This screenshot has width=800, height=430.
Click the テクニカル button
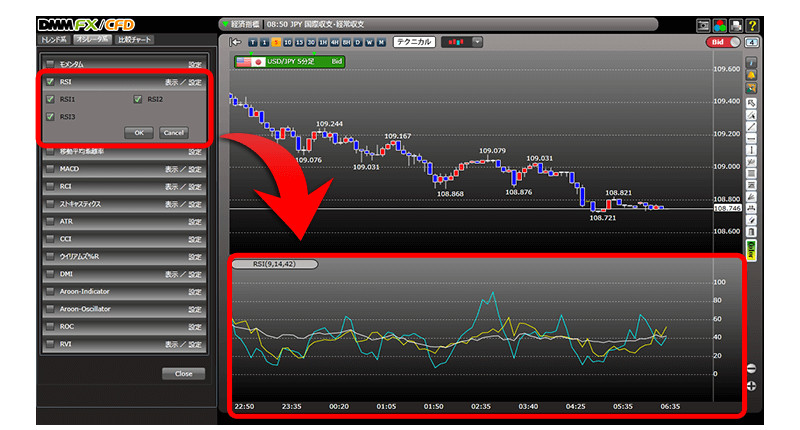(x=414, y=42)
